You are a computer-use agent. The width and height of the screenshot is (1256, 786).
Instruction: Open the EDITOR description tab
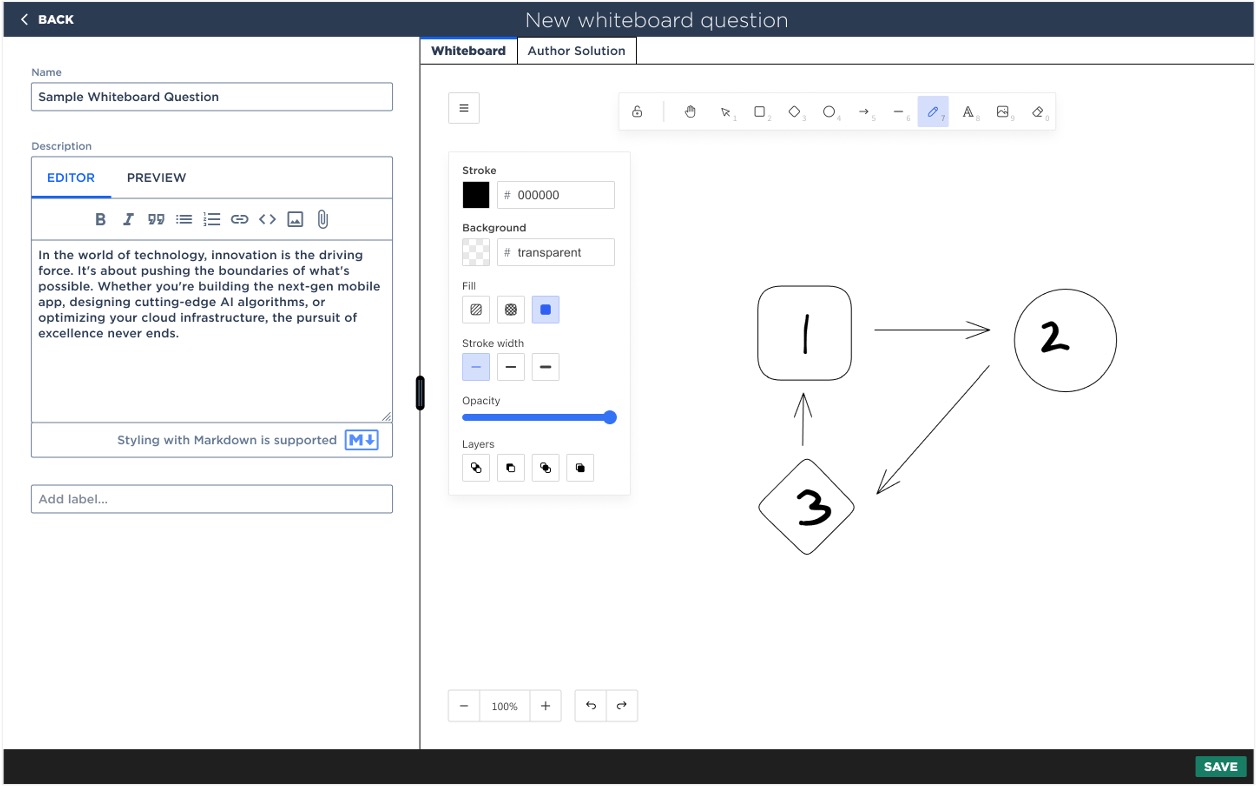[71, 178]
